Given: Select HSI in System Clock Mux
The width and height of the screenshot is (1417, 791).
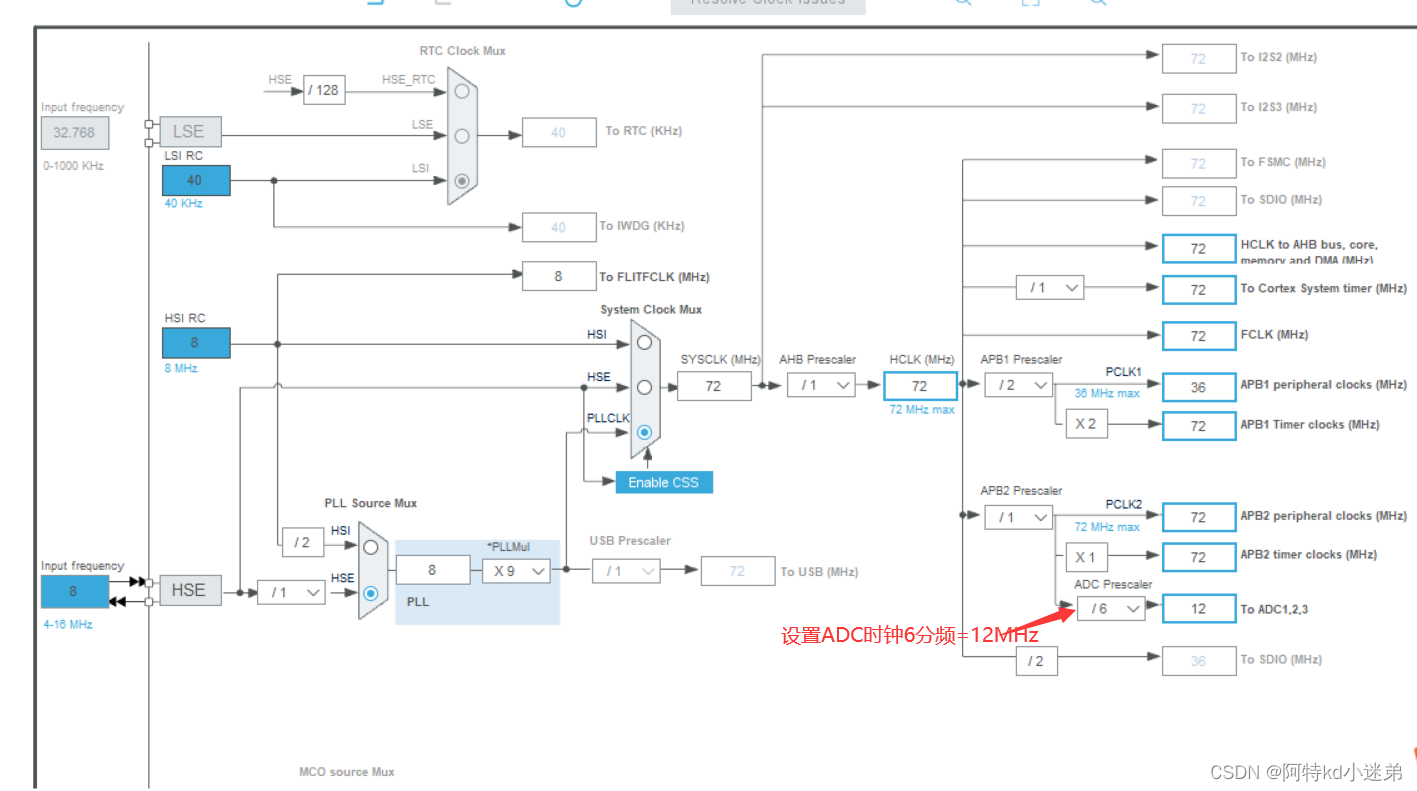Looking at the screenshot, I should [645, 342].
